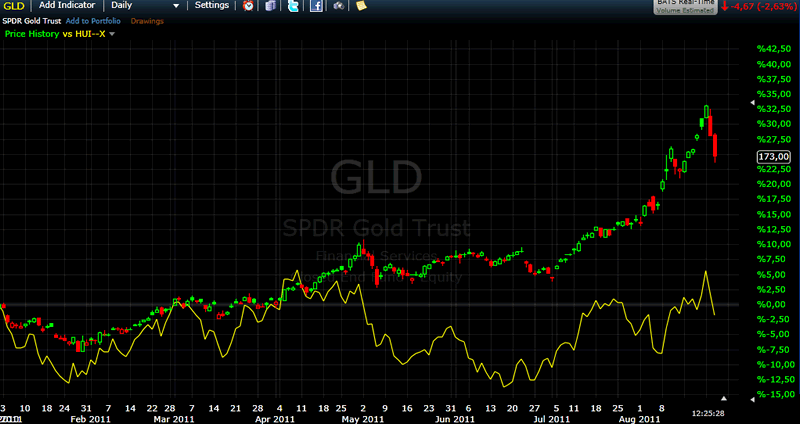Click the 173,00 current price label
800x424 pixels.
[x=774, y=157]
